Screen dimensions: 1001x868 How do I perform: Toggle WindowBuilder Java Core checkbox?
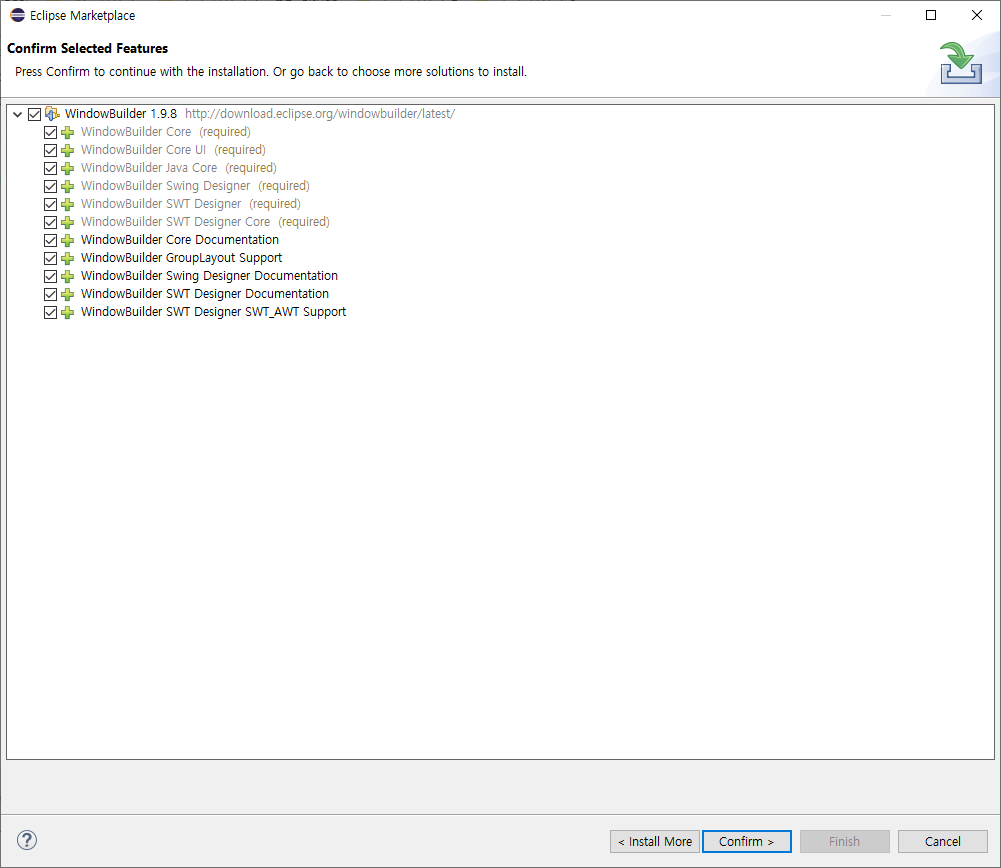[50, 168]
